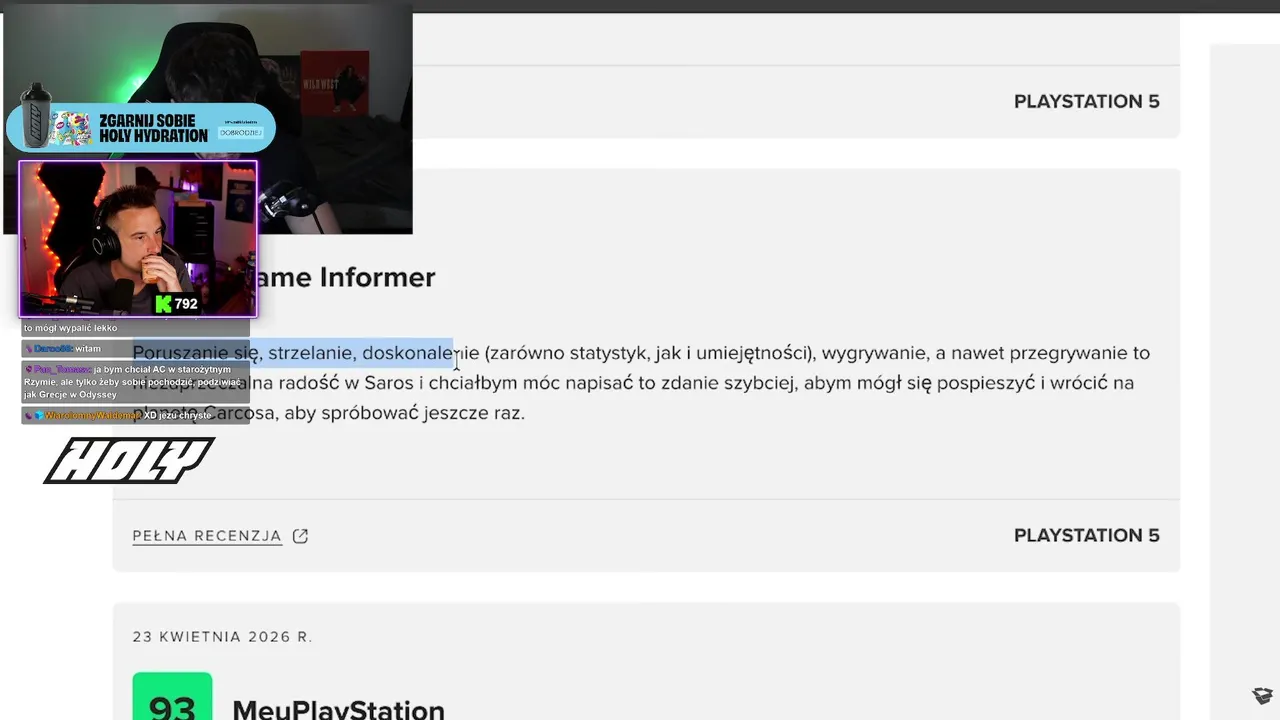Click the DOBRODZIEJ badge on the banner

[242, 132]
